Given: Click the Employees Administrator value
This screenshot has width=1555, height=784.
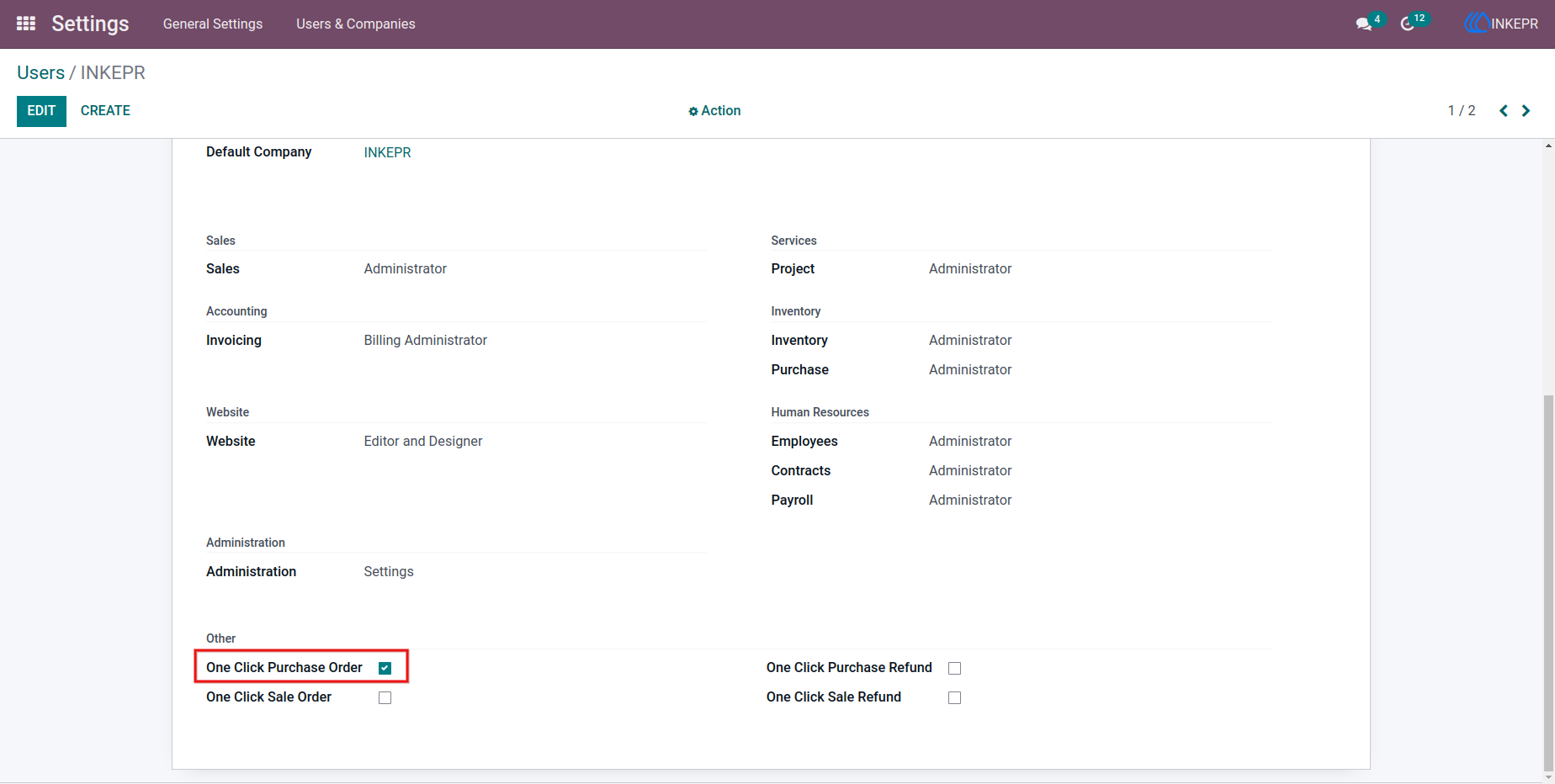Looking at the screenshot, I should click(x=970, y=441).
